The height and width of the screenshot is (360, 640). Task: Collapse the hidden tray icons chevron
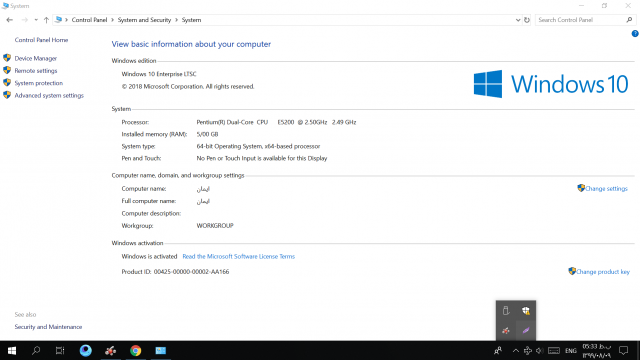[516, 351]
